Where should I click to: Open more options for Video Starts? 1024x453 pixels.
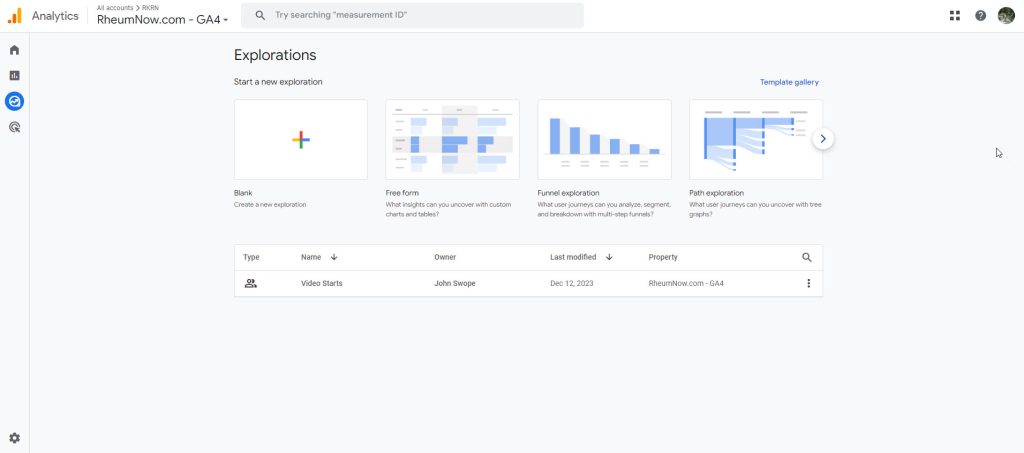pyautogui.click(x=808, y=283)
